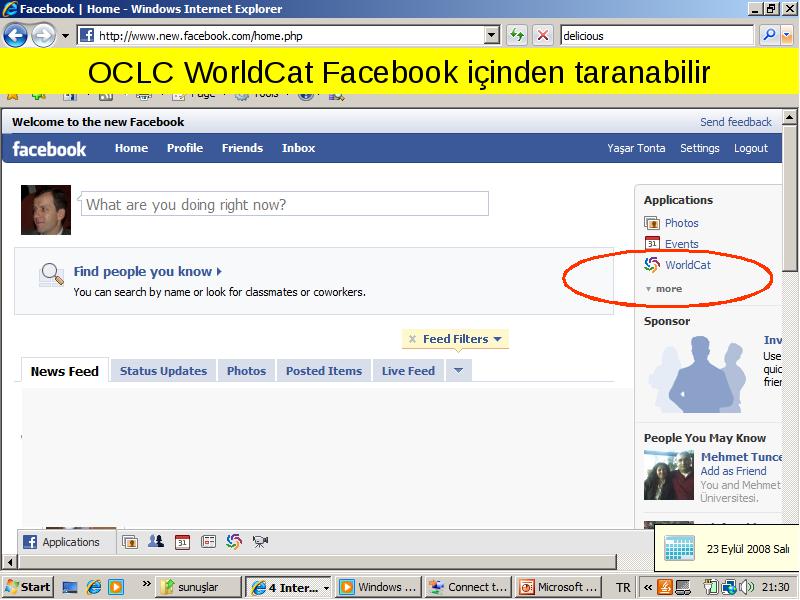Screen dimensions: 800x600
Task: Dismiss the Feed Filters X icon
Action: [412, 339]
